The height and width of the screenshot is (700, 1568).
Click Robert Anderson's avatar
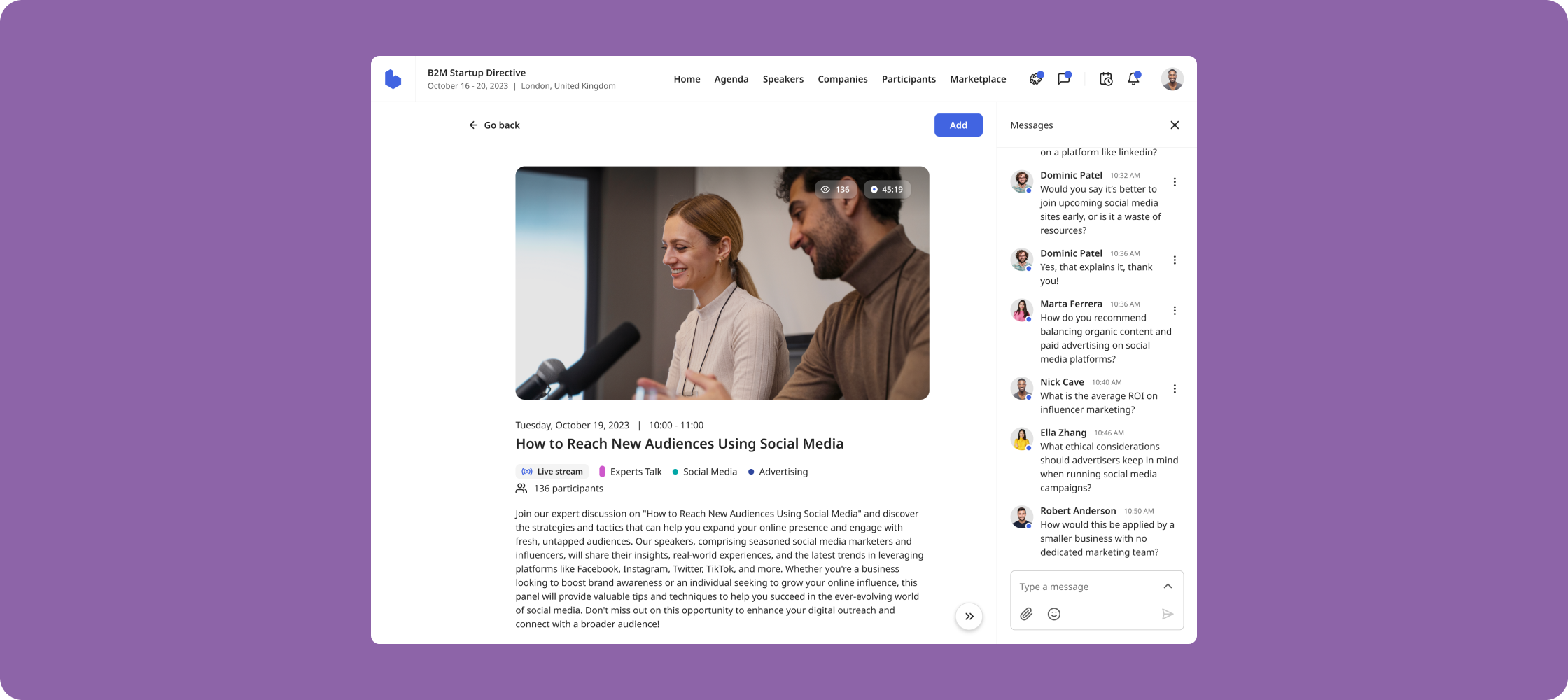(x=1022, y=517)
